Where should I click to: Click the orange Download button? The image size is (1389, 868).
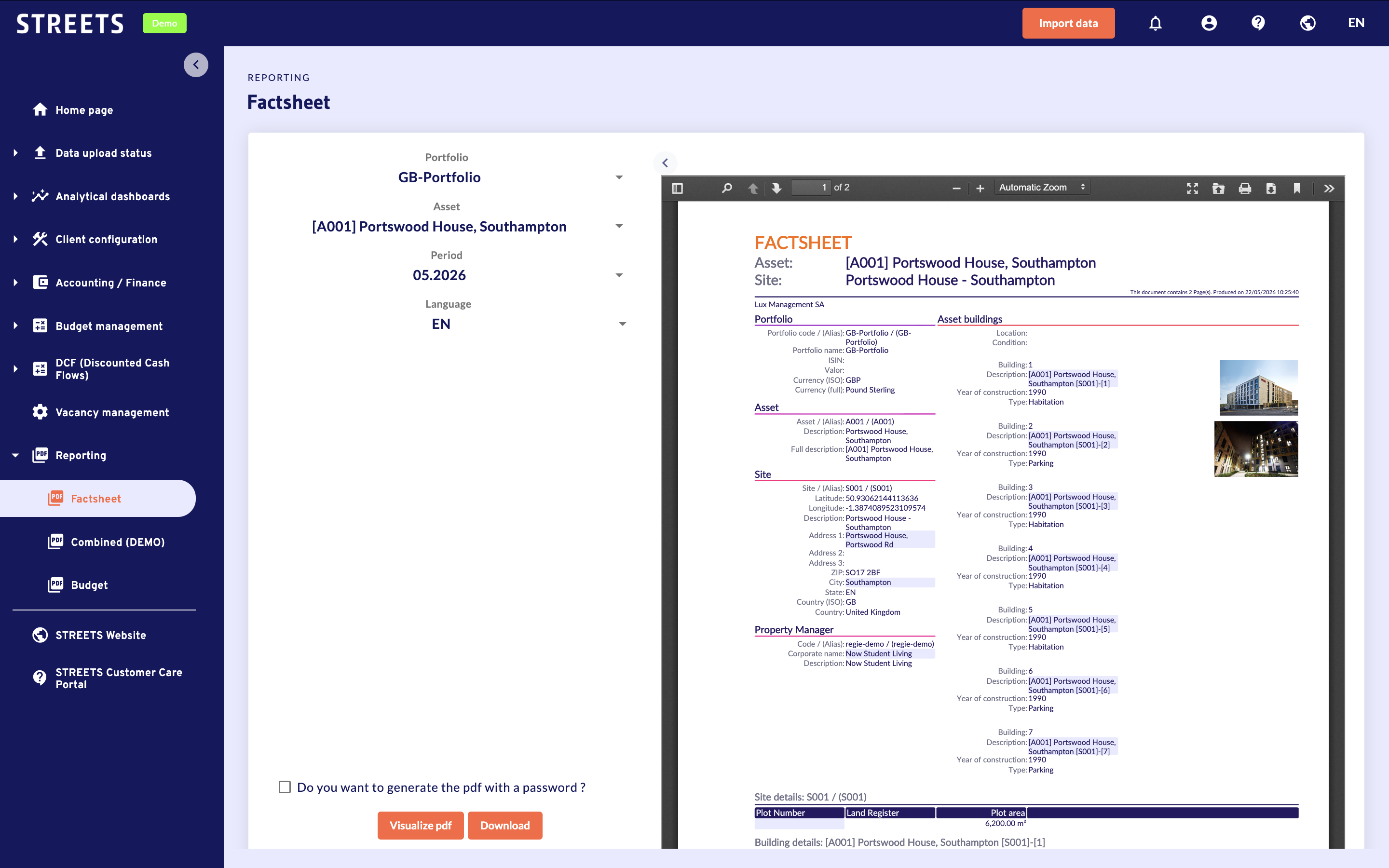[x=504, y=825]
